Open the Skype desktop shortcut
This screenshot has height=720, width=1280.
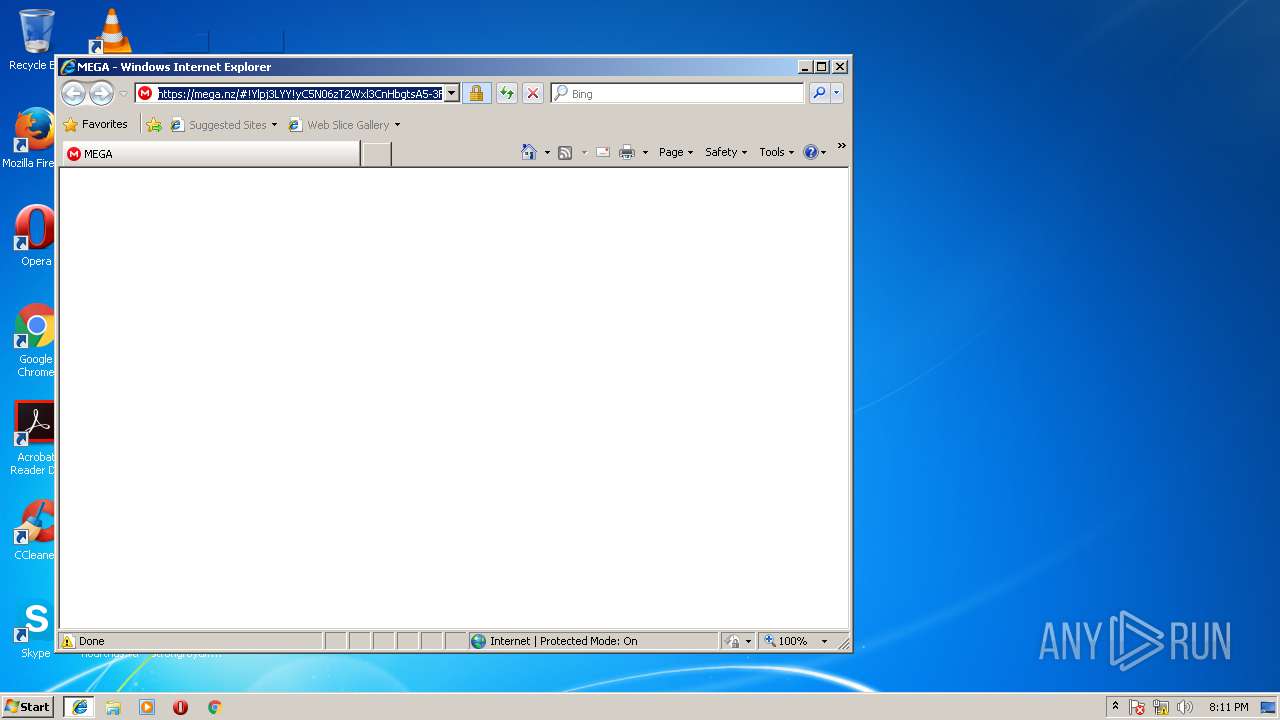(x=35, y=629)
